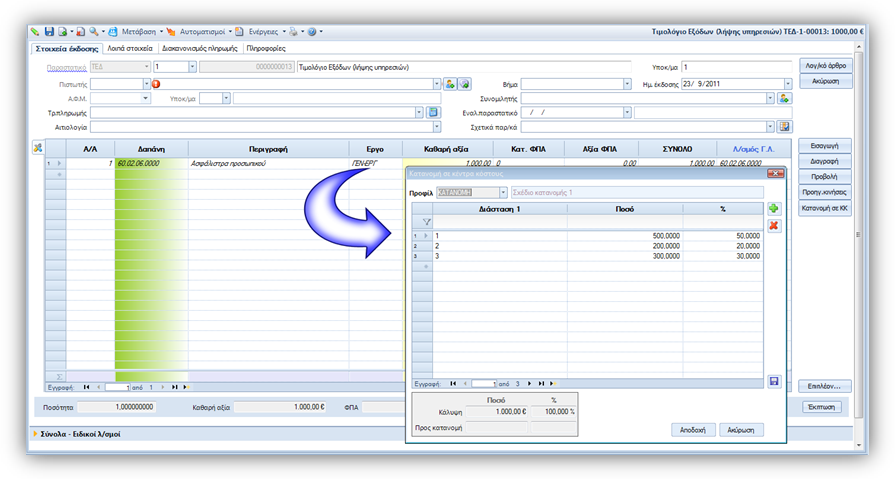The width and height of the screenshot is (895, 479).
Task: Expand the Πιστωτής code dropdown
Action: point(146,84)
